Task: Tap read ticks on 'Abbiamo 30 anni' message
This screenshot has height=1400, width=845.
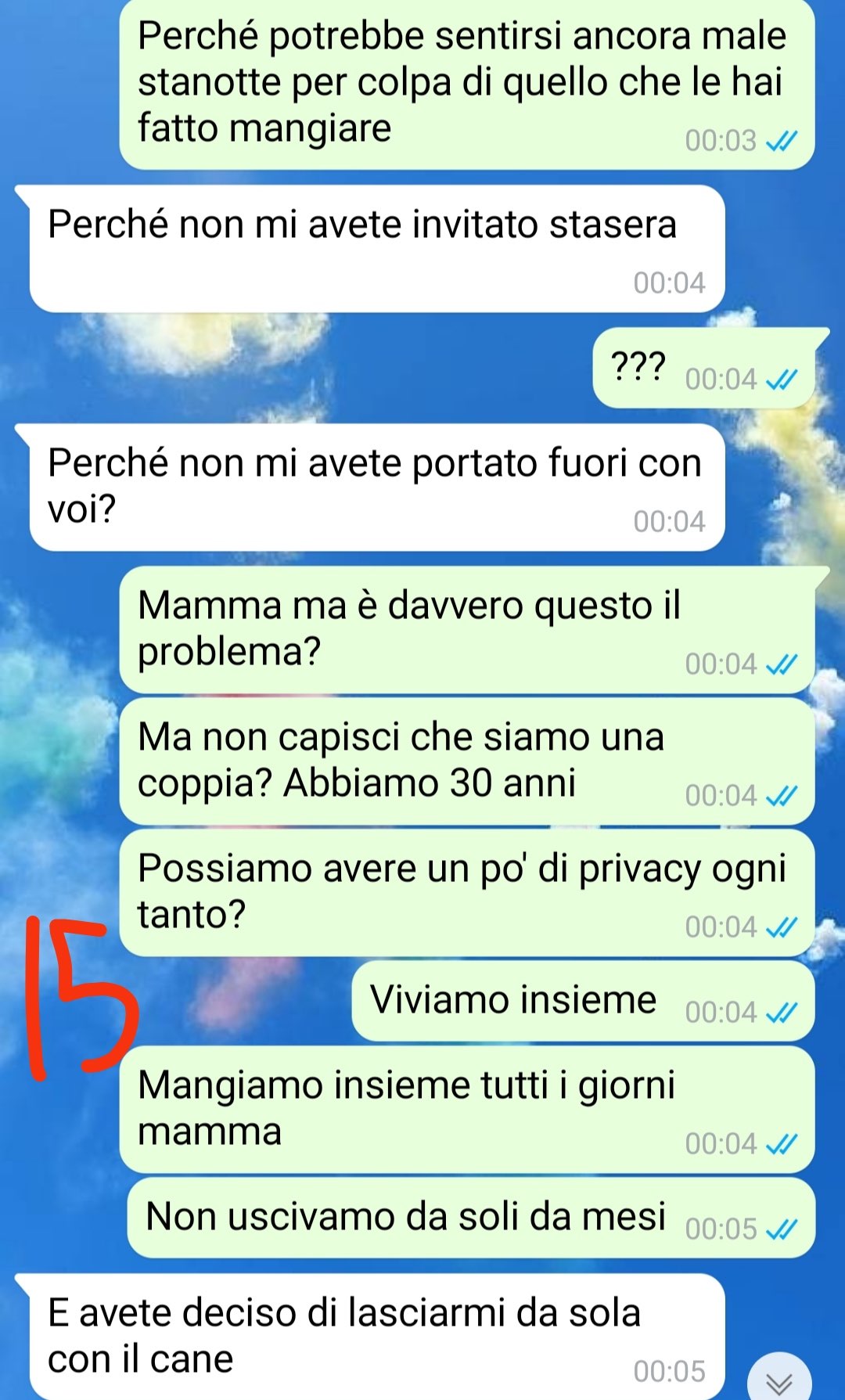Action: click(781, 796)
